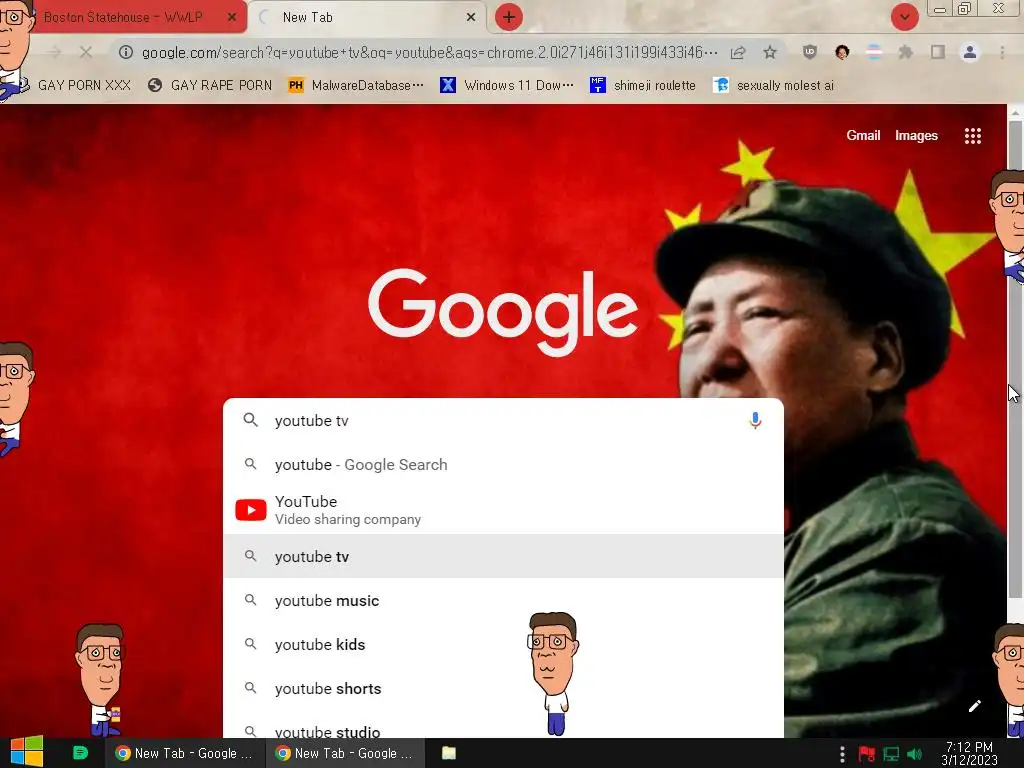
Task: Stop loading page with the X button
Action: (86, 52)
